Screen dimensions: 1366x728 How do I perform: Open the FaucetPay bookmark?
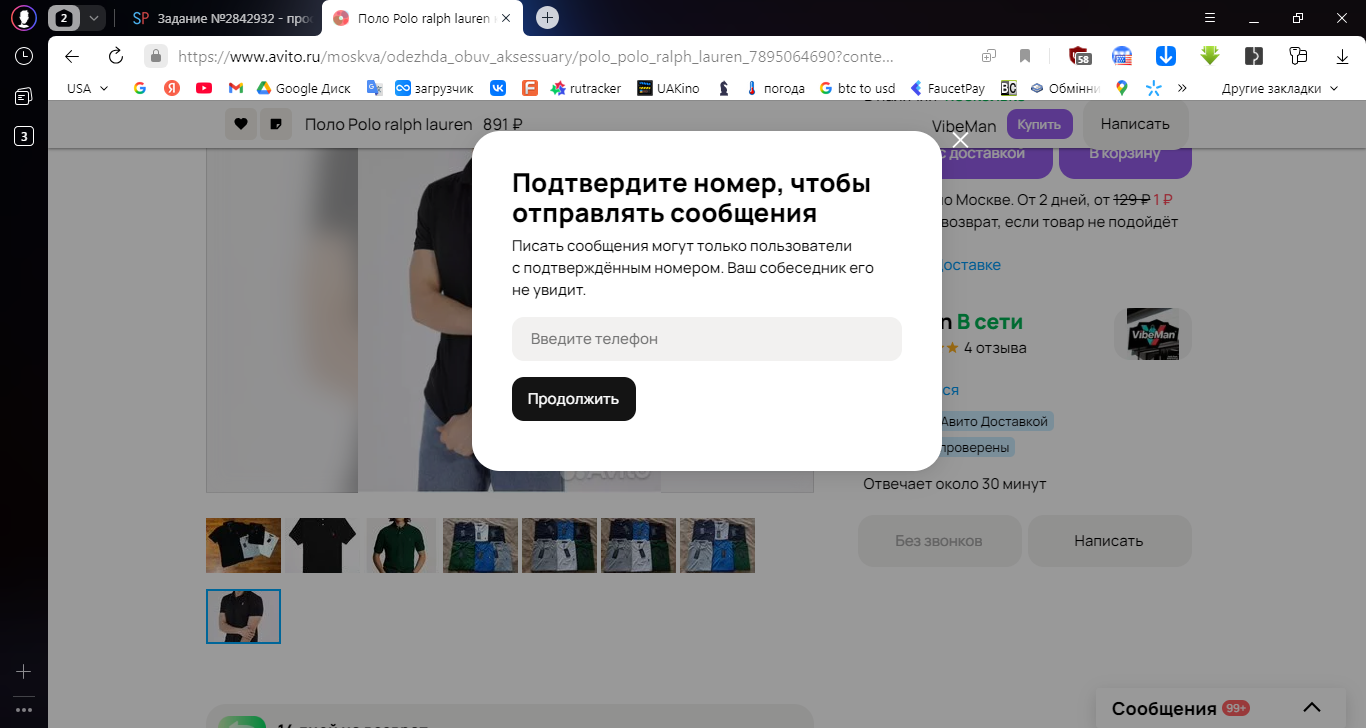pyautogui.click(x=946, y=88)
